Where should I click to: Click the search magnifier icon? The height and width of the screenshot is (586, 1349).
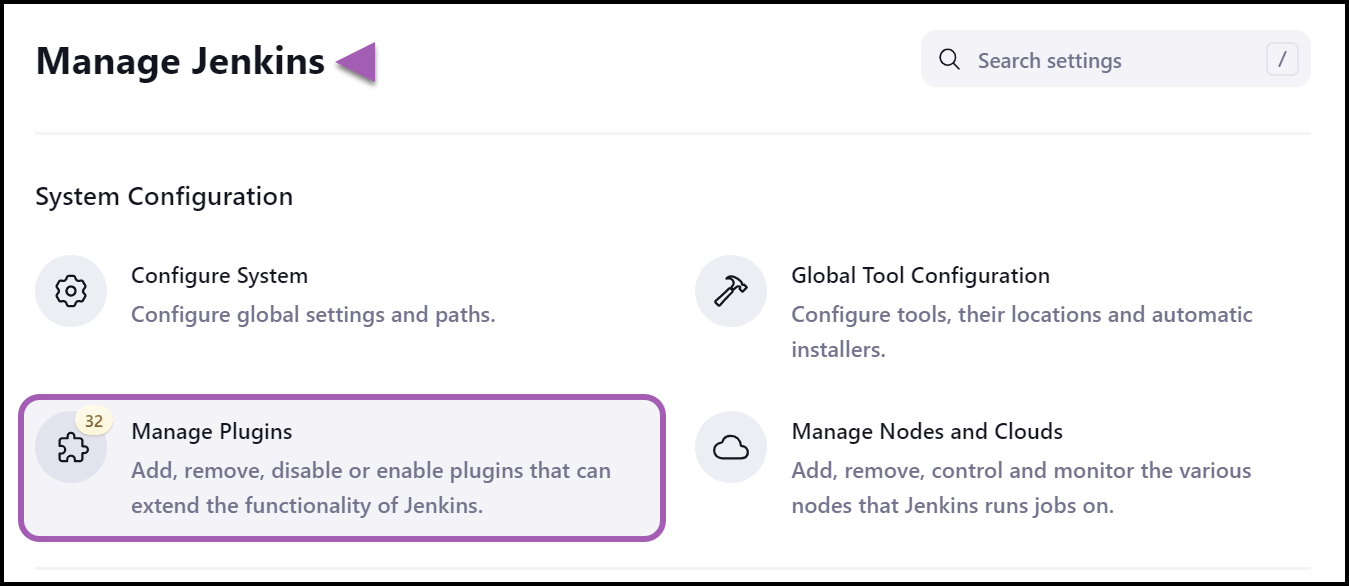(x=948, y=60)
